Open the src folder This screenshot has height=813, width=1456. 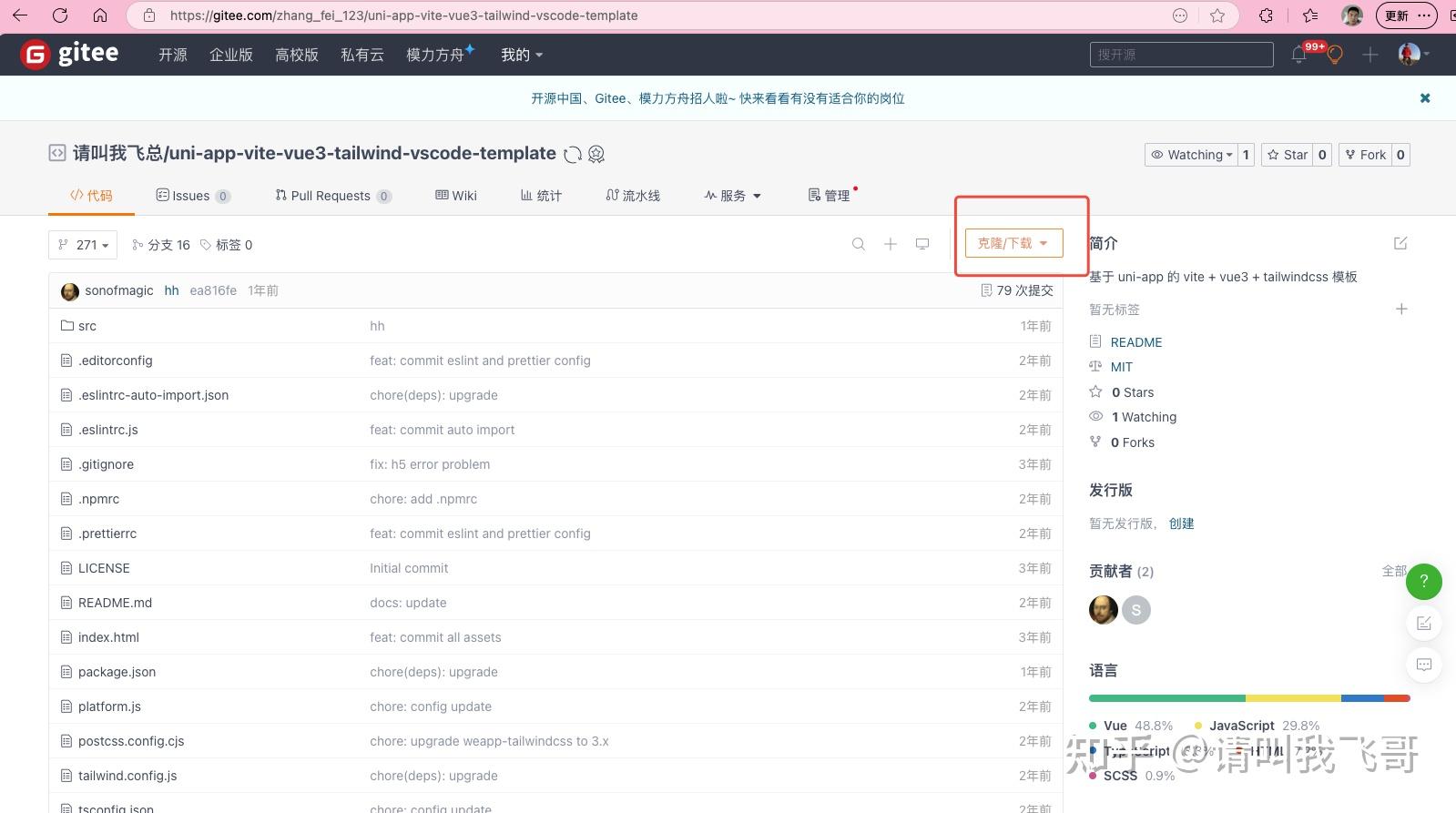tap(87, 326)
